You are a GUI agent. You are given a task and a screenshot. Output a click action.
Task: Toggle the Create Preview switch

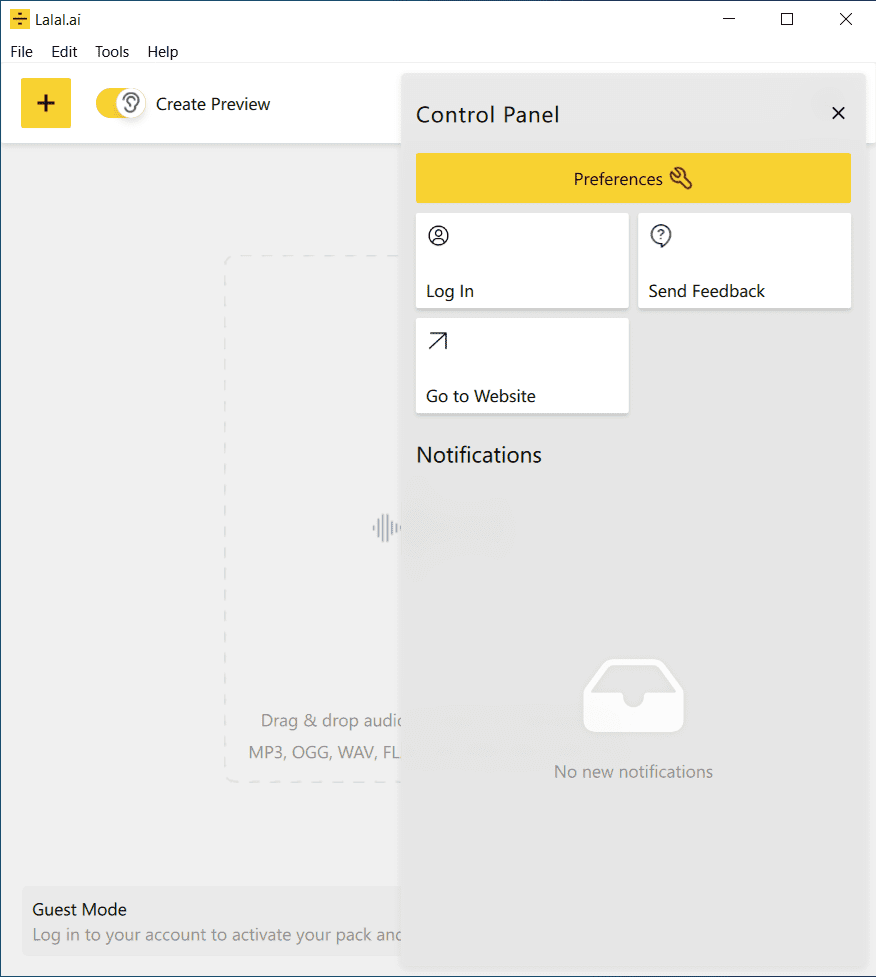121,103
